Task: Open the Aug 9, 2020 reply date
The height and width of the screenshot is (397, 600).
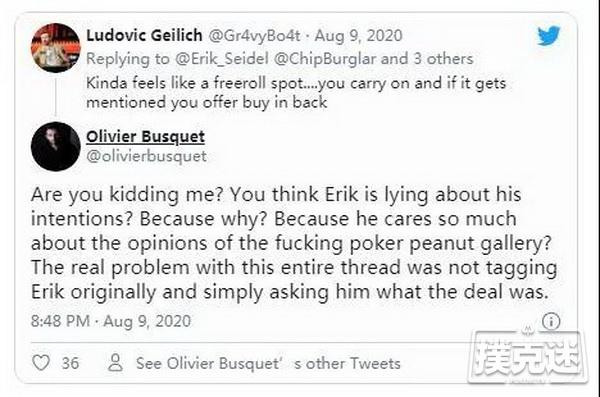Action: pyautogui.click(x=359, y=36)
